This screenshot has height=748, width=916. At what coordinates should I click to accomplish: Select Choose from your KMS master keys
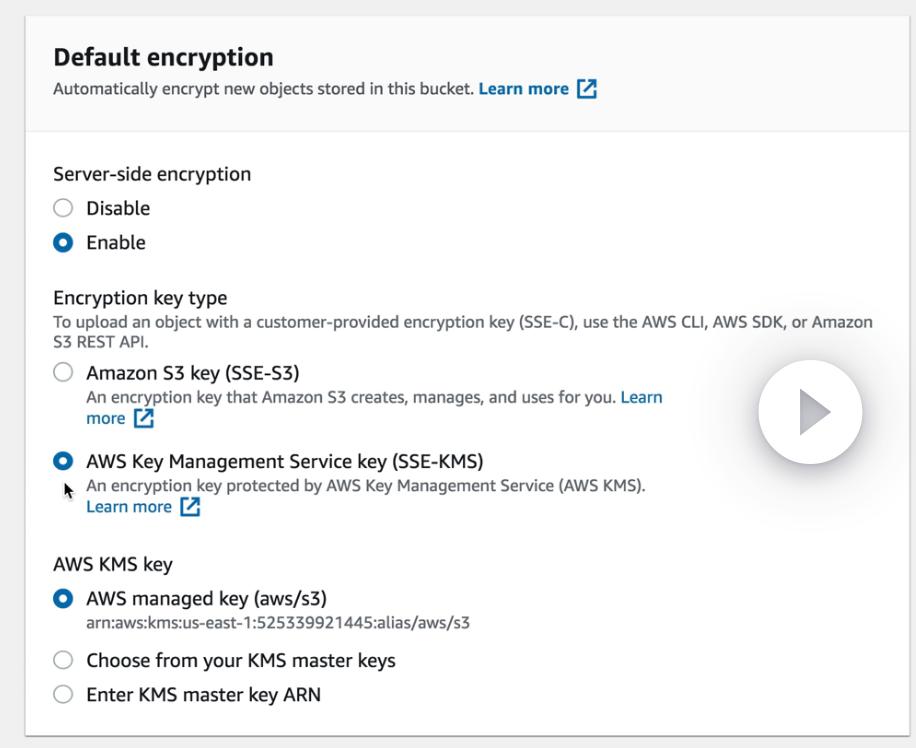click(x=64, y=660)
